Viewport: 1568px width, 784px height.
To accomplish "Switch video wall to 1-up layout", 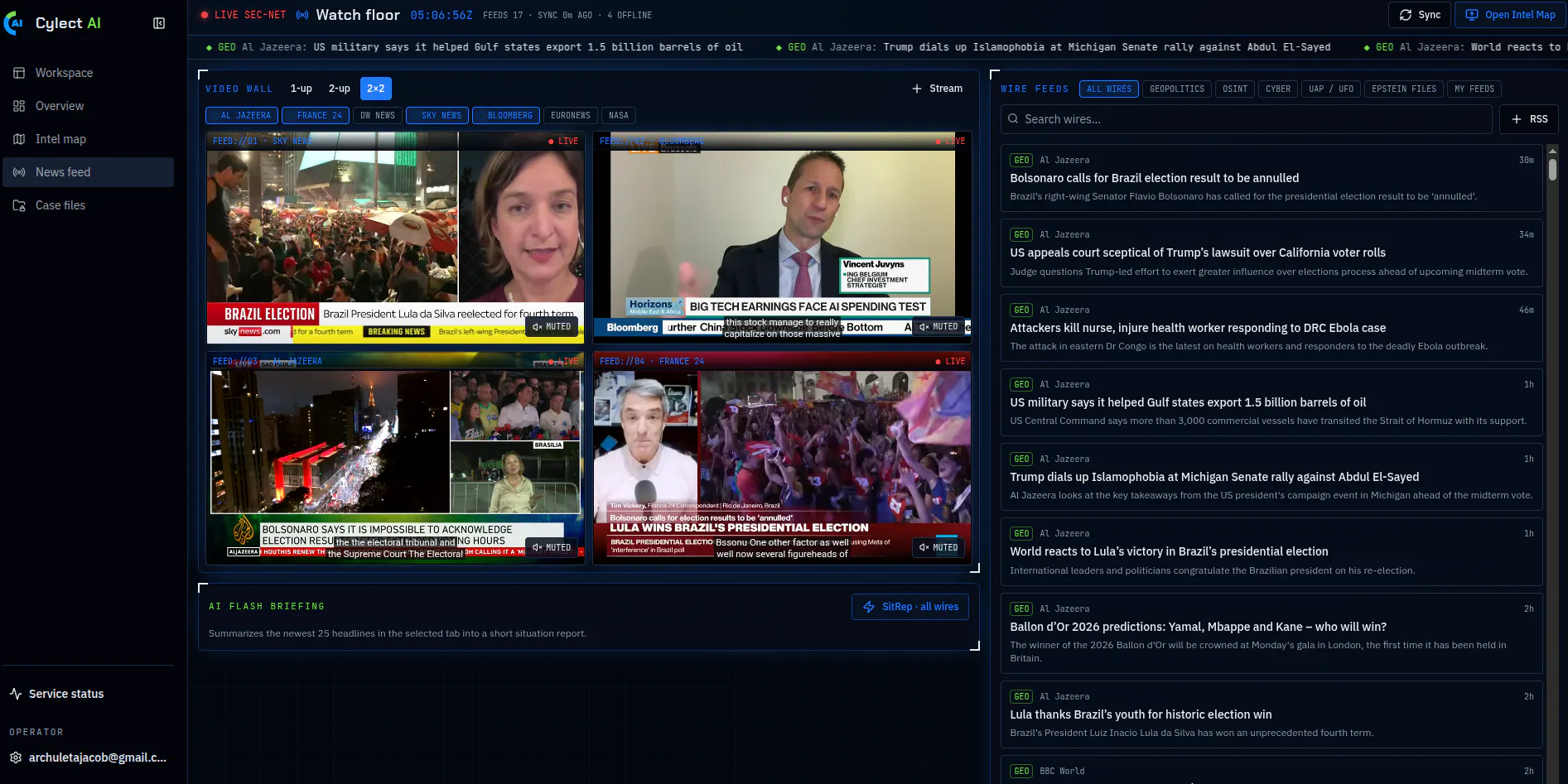I will (x=301, y=89).
